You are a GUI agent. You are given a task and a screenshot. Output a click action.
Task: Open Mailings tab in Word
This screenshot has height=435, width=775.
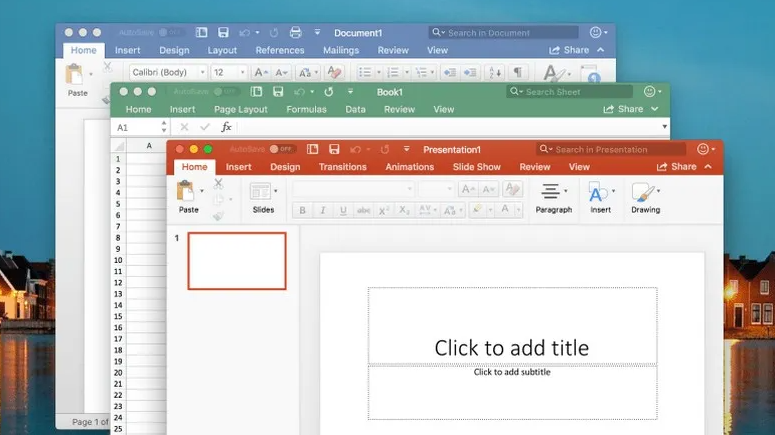pos(341,50)
